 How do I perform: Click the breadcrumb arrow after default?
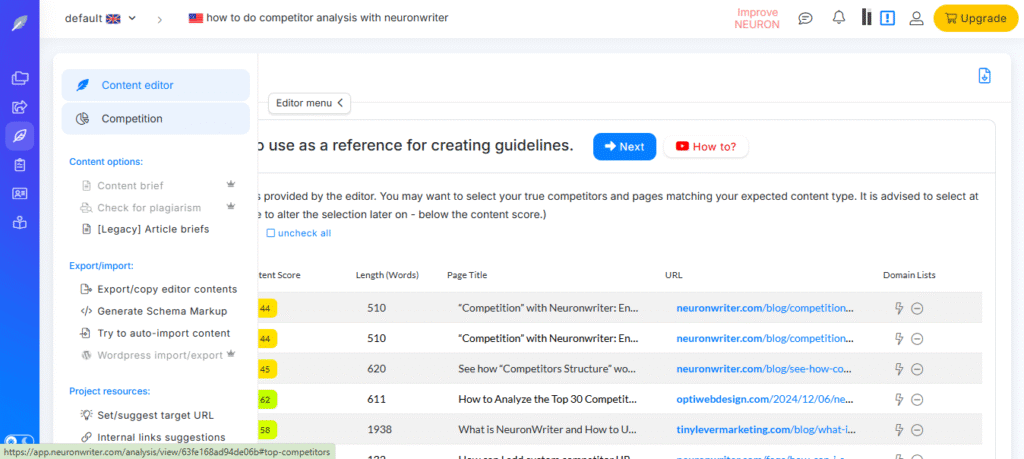pyautogui.click(x=160, y=19)
